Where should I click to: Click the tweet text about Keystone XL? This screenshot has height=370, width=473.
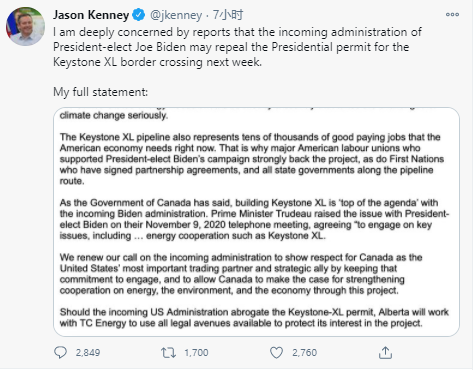tap(237, 47)
